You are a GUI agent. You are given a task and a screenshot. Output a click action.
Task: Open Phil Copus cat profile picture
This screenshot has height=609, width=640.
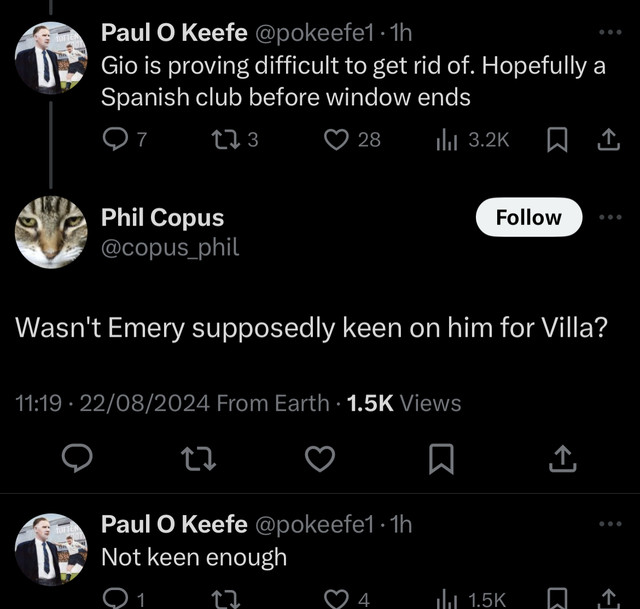tap(51, 231)
